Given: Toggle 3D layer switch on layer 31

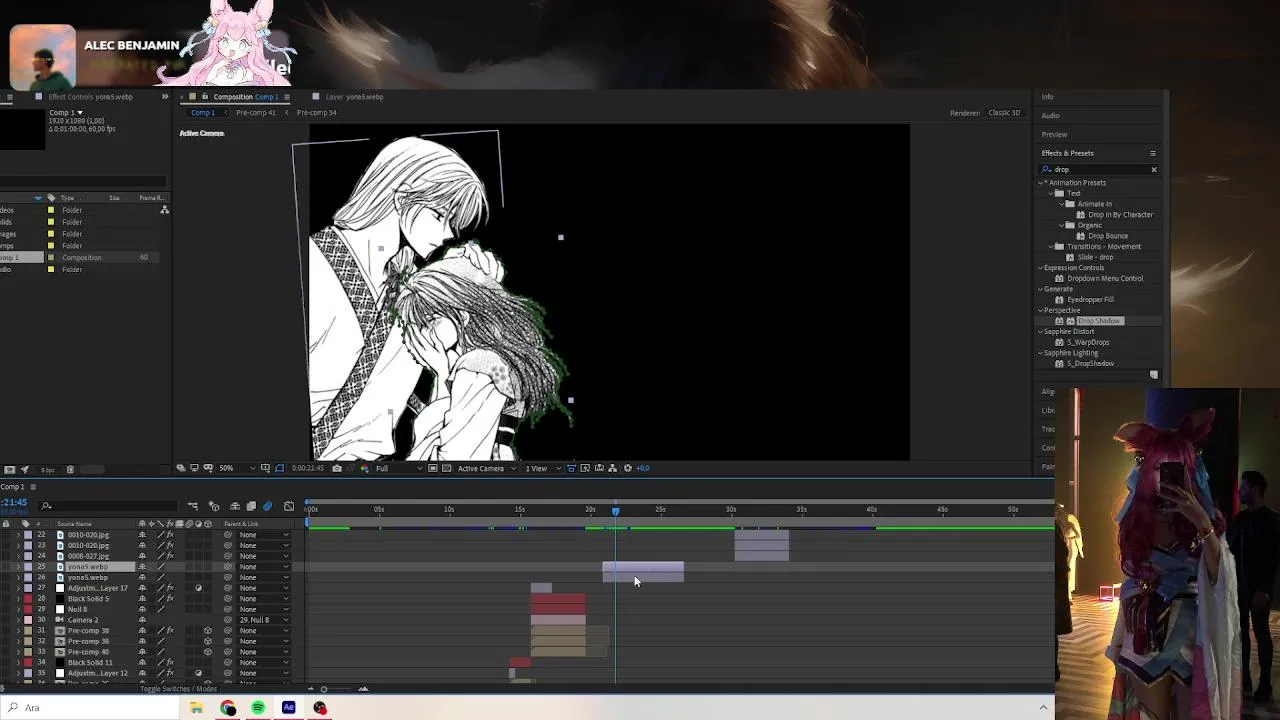Looking at the screenshot, I should coord(207,631).
